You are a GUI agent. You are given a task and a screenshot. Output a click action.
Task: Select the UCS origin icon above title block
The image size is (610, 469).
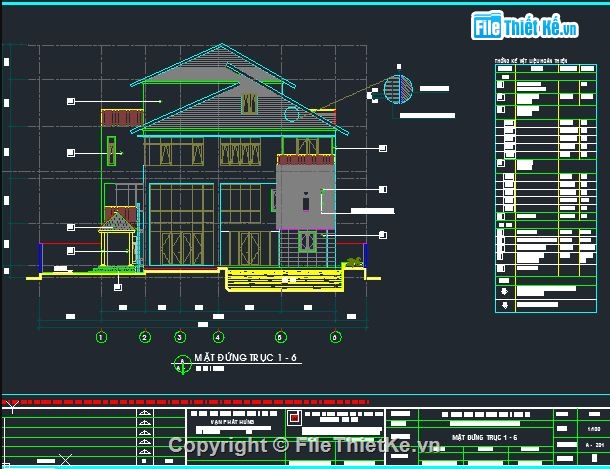coord(12,407)
